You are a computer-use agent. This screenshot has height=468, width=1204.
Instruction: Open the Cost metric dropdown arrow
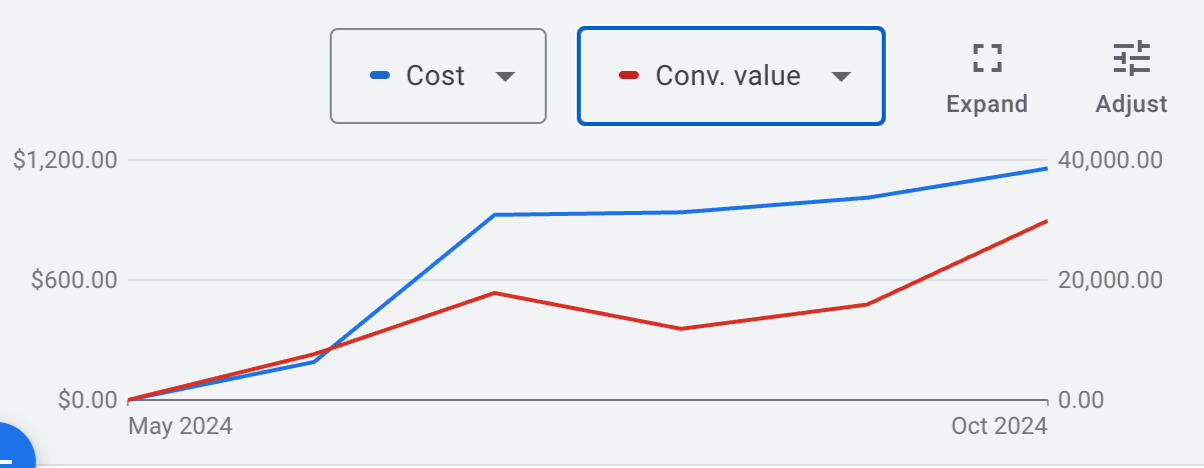point(505,76)
